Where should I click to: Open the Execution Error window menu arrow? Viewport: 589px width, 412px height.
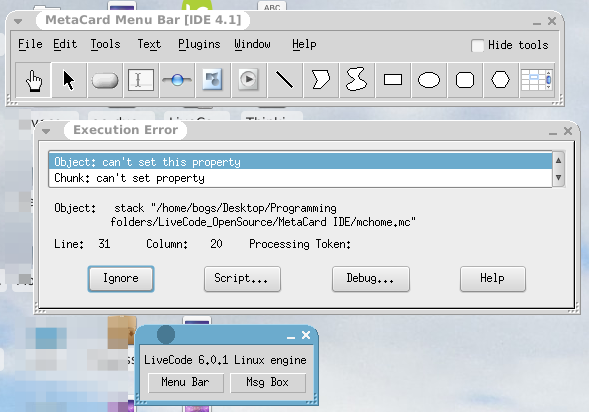coord(46,131)
